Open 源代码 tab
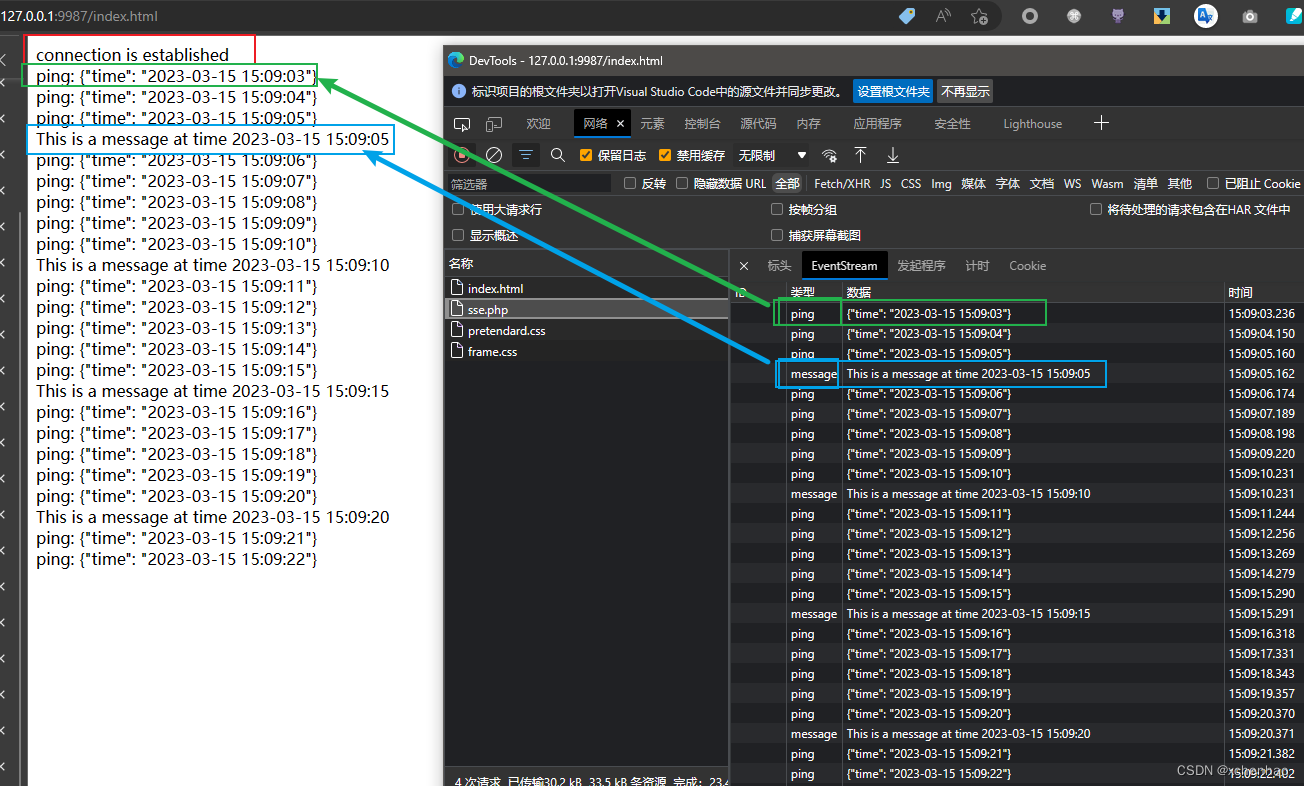This screenshot has width=1304, height=786. (x=758, y=124)
